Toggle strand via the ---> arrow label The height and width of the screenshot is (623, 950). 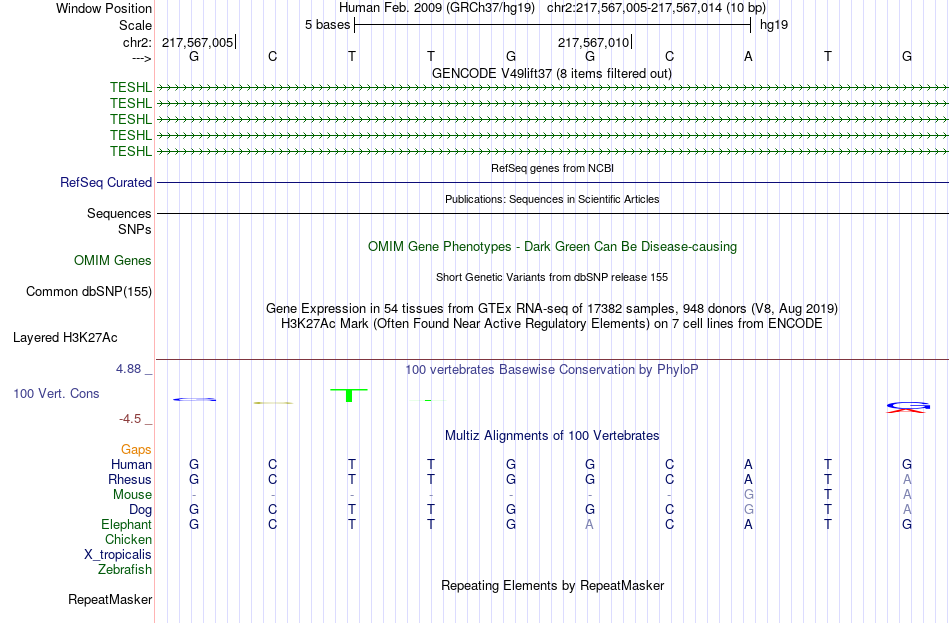tap(142, 58)
